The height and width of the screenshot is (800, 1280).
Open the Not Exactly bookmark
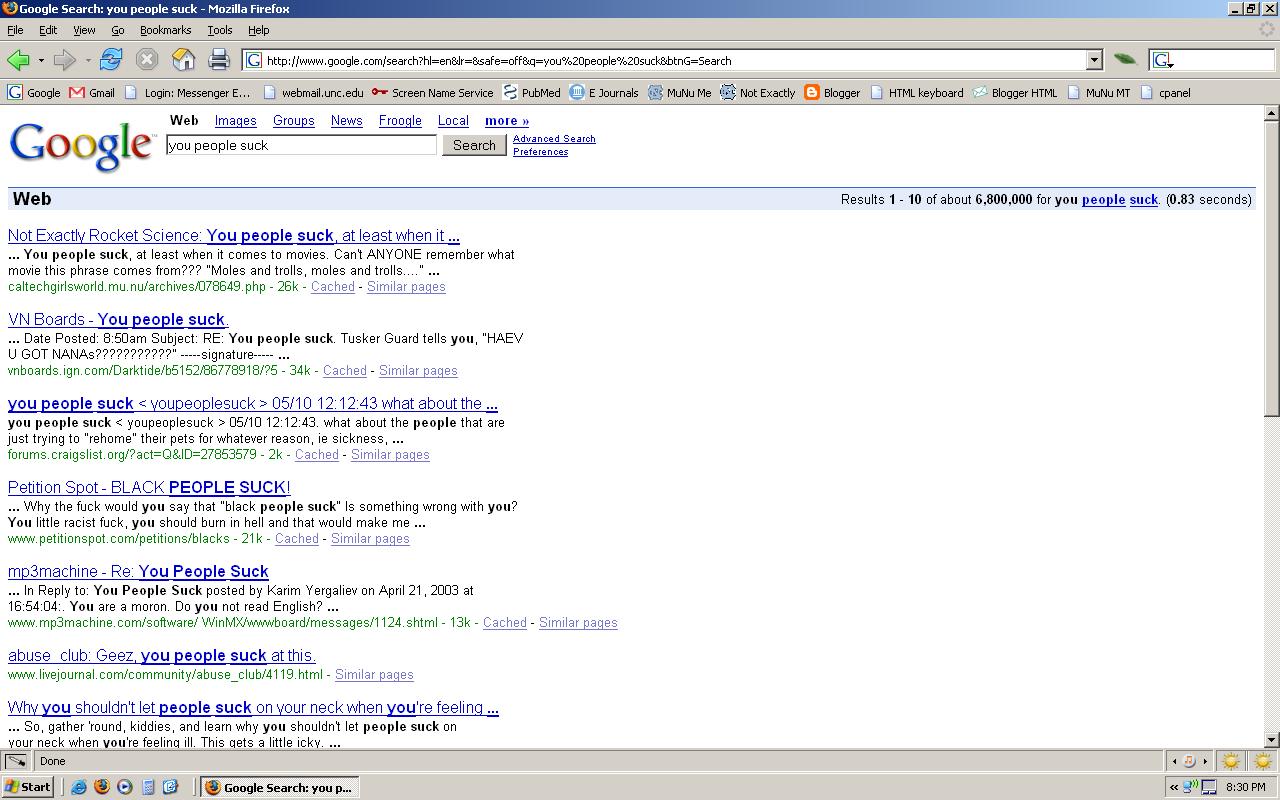[758, 92]
